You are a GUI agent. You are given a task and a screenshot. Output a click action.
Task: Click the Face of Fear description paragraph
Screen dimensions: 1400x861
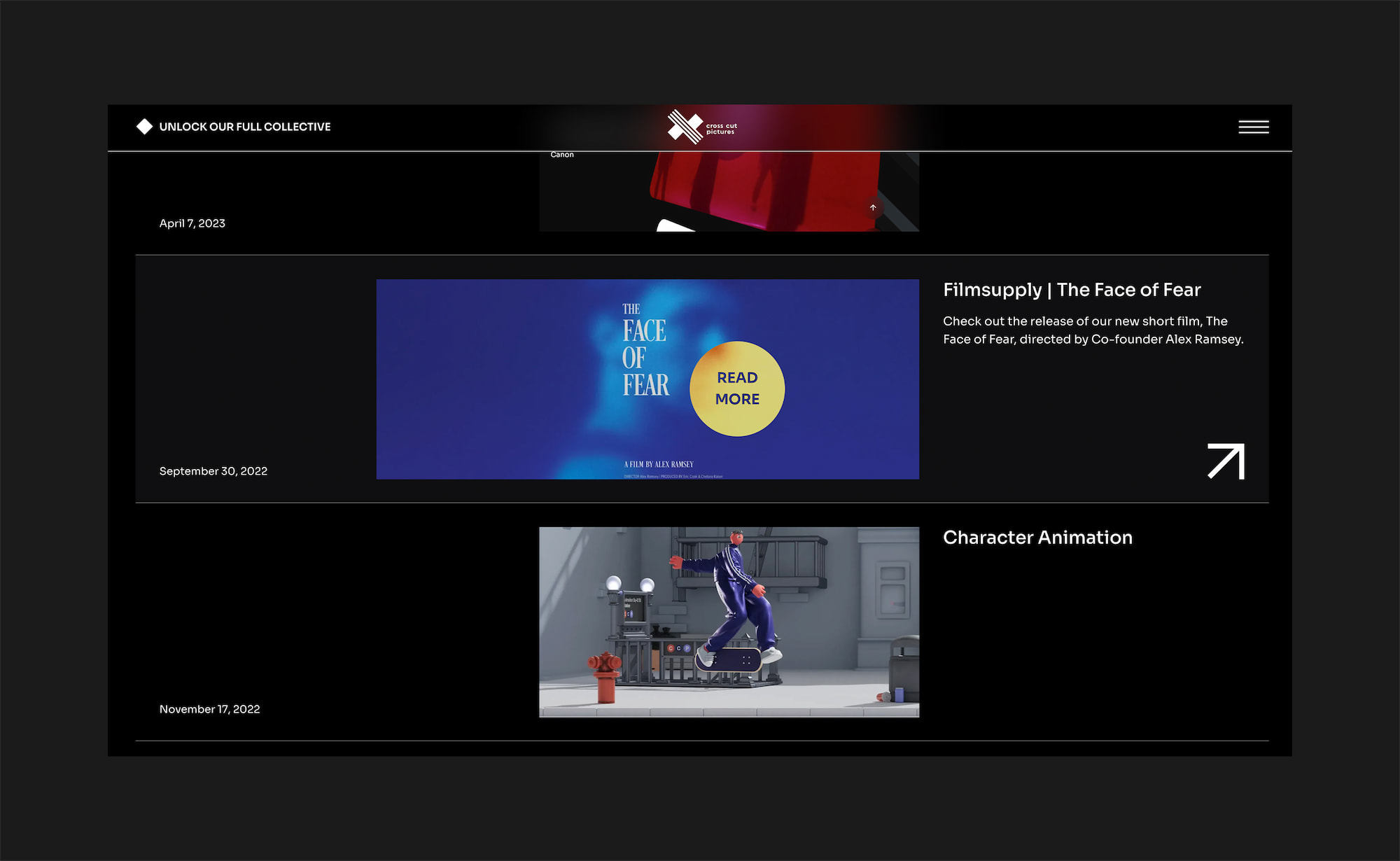pos(1092,330)
